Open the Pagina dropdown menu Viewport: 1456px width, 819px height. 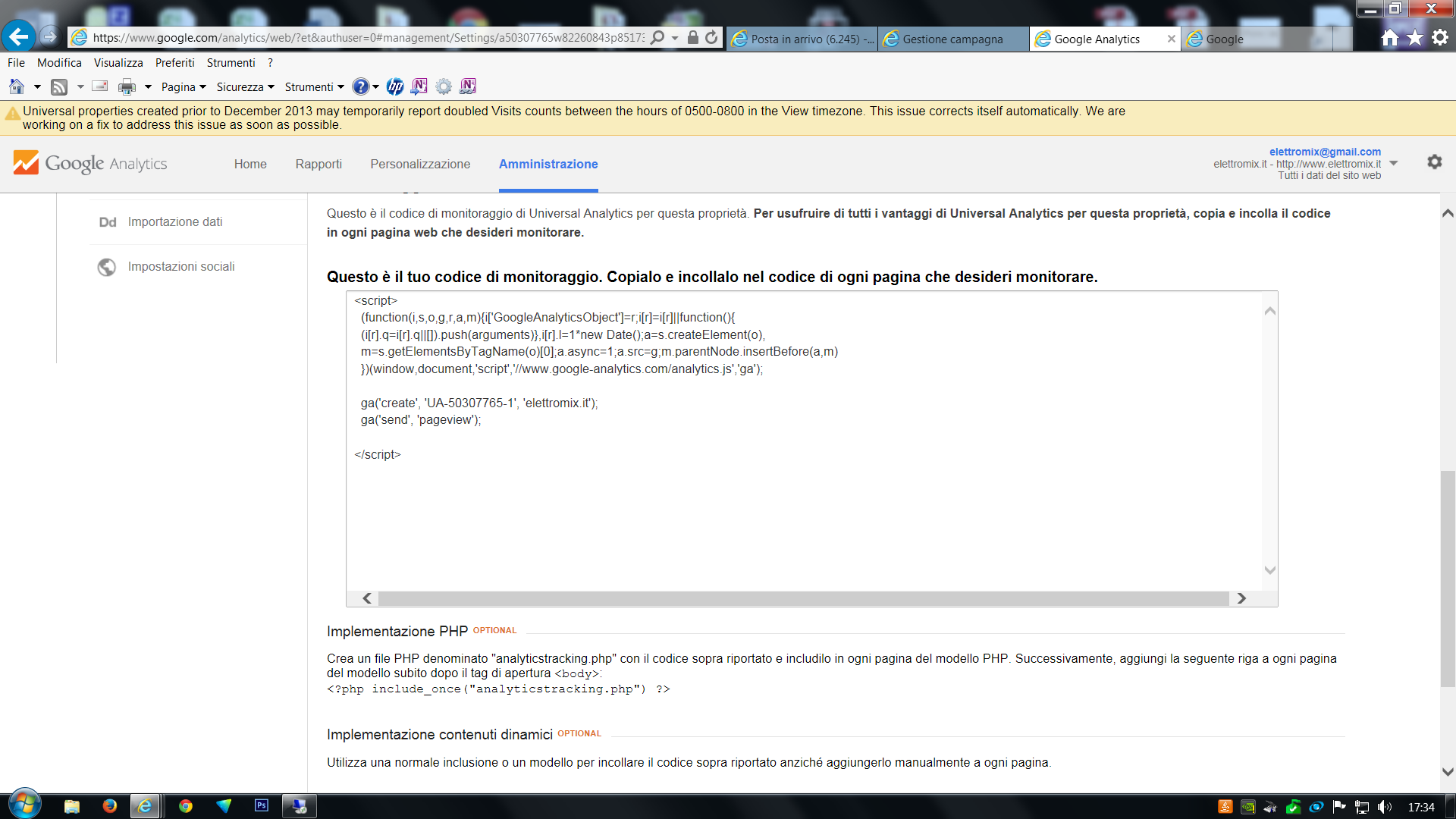coord(184,87)
